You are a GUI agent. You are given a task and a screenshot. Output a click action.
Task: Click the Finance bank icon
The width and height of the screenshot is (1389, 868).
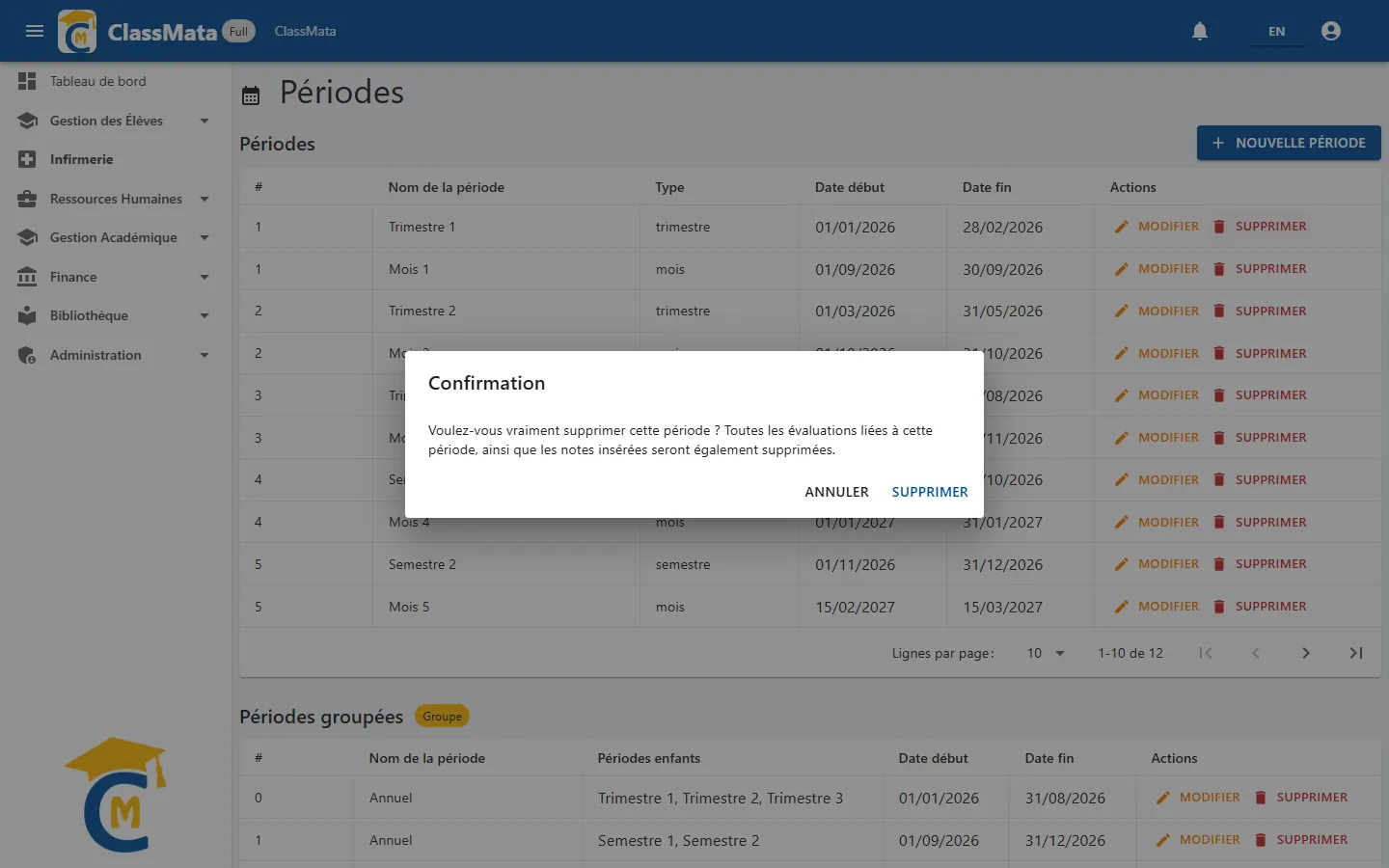coord(27,277)
